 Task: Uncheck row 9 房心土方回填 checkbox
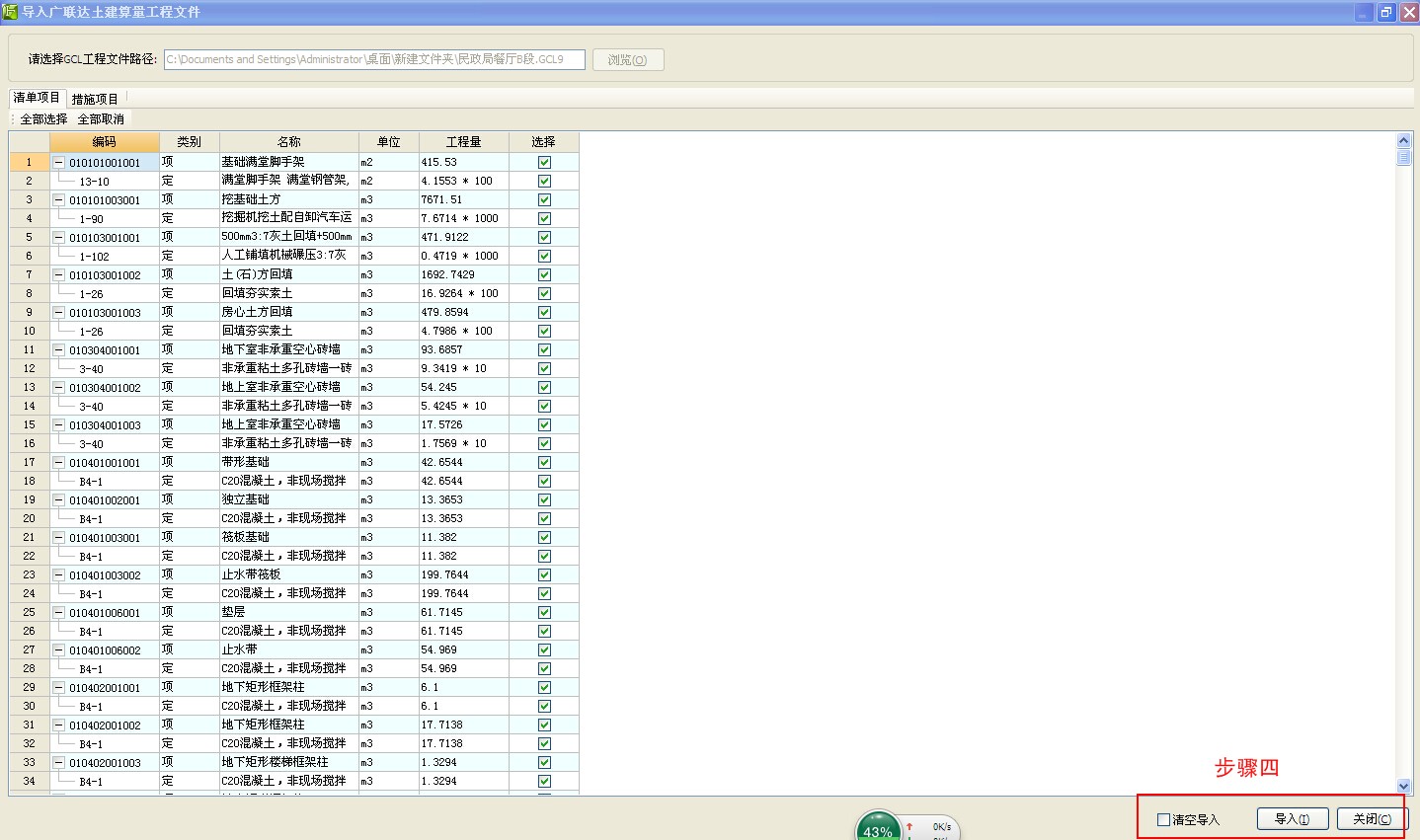tap(544, 312)
